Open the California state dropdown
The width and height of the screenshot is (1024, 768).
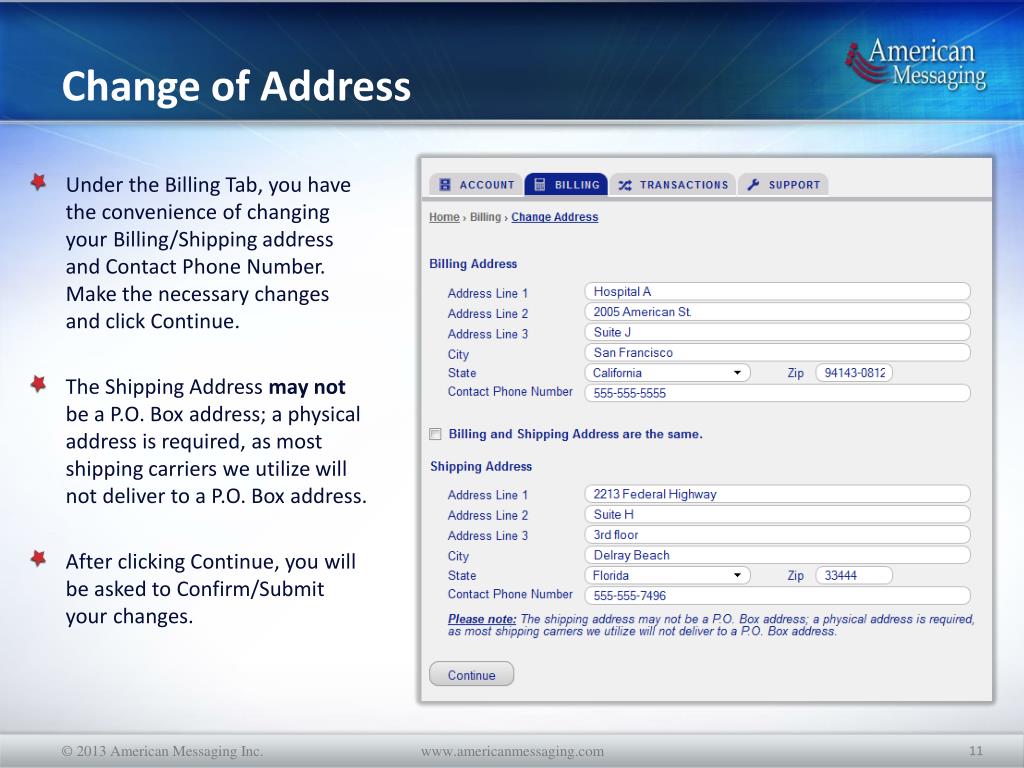pos(667,373)
